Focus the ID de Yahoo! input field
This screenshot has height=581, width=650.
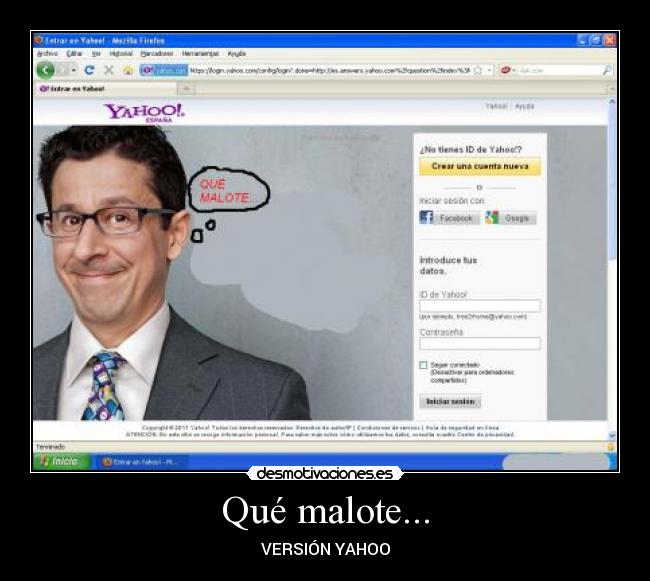tap(480, 306)
